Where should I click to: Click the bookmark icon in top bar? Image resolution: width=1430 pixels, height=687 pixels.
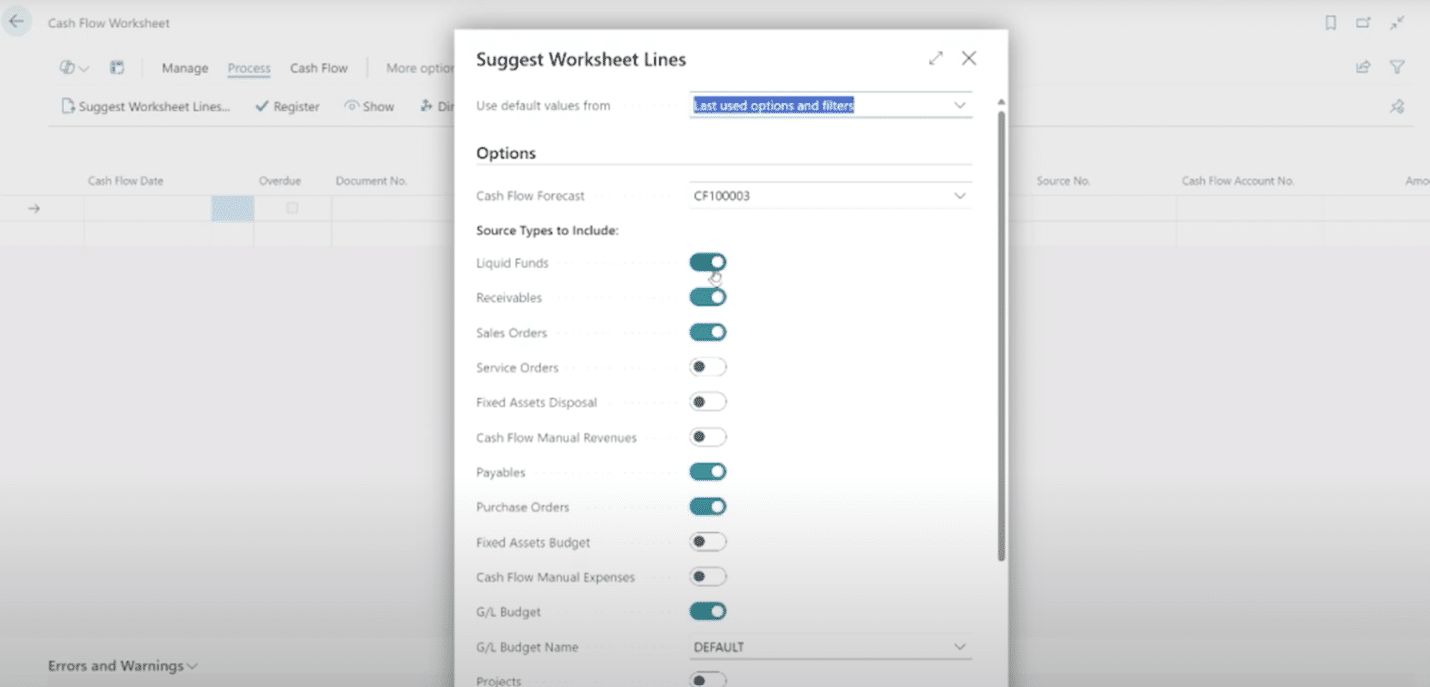pyautogui.click(x=1330, y=23)
